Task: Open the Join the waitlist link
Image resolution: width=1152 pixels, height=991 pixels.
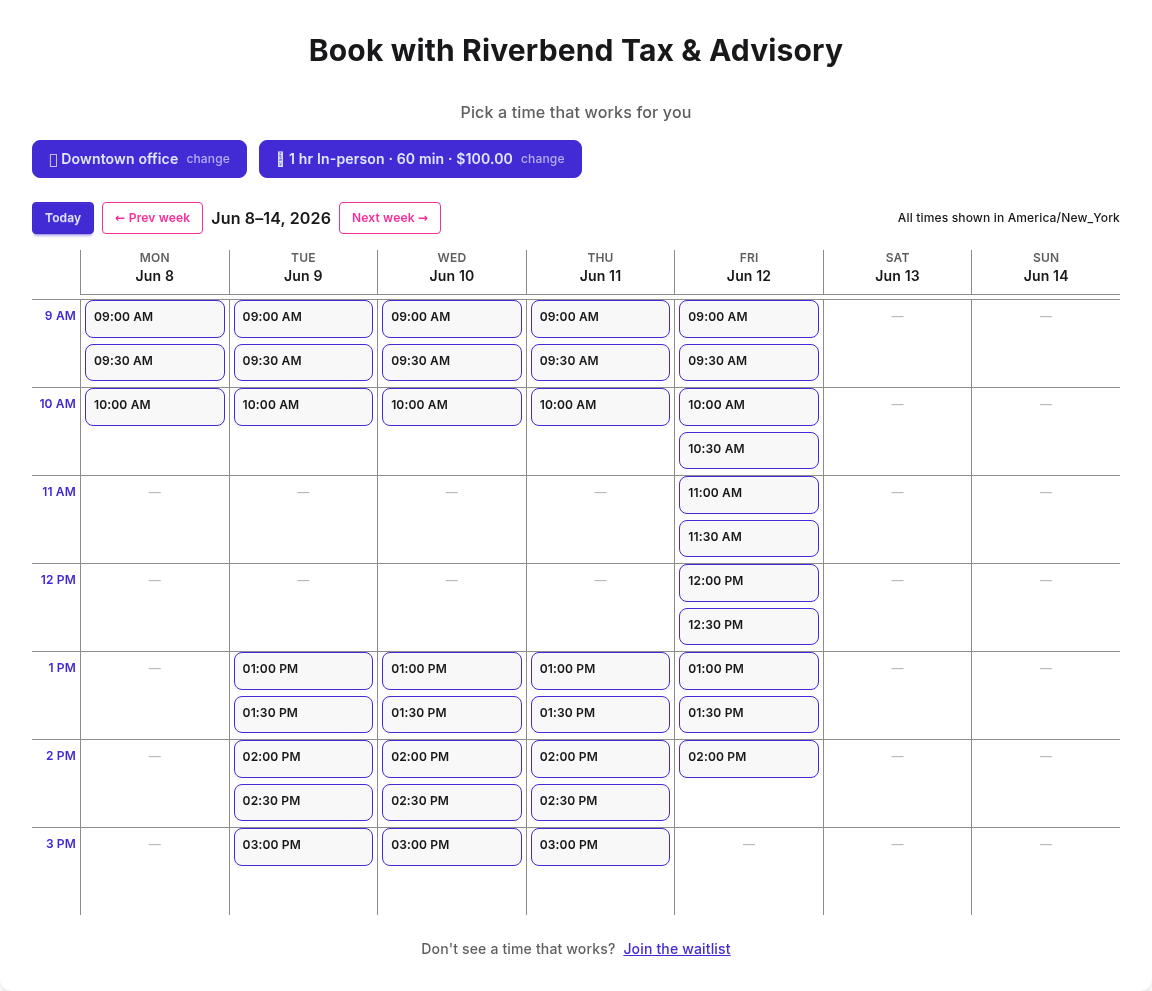Action: 677,948
